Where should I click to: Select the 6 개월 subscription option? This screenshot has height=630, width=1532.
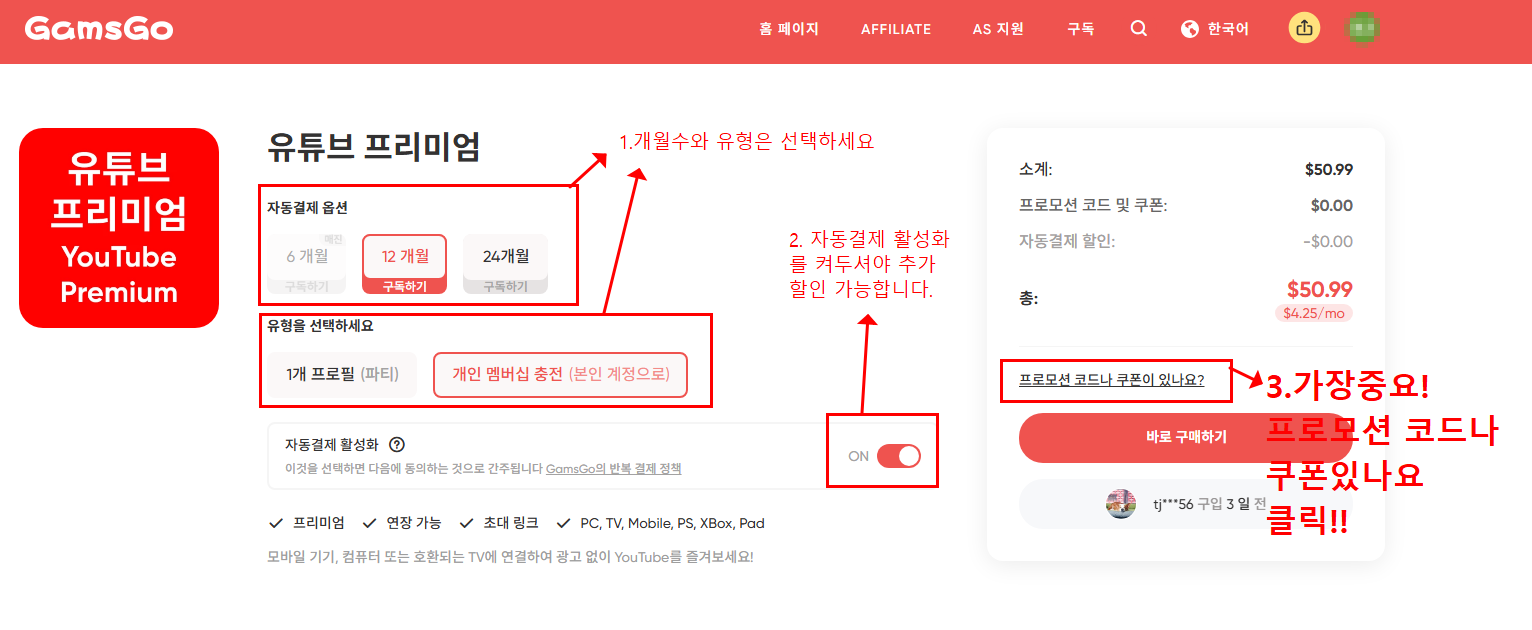click(x=306, y=264)
